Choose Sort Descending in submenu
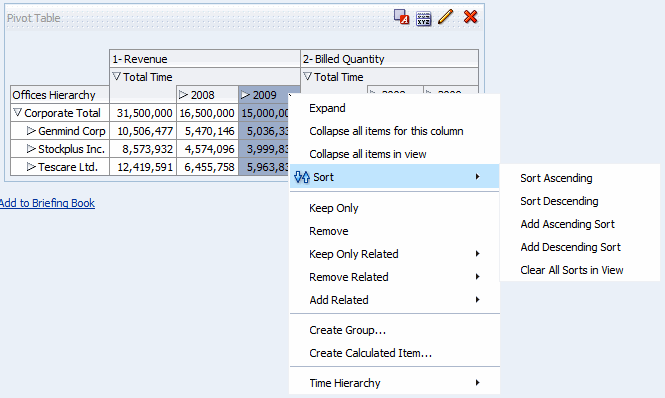Viewport: 665px width, 398px height. coord(580,201)
